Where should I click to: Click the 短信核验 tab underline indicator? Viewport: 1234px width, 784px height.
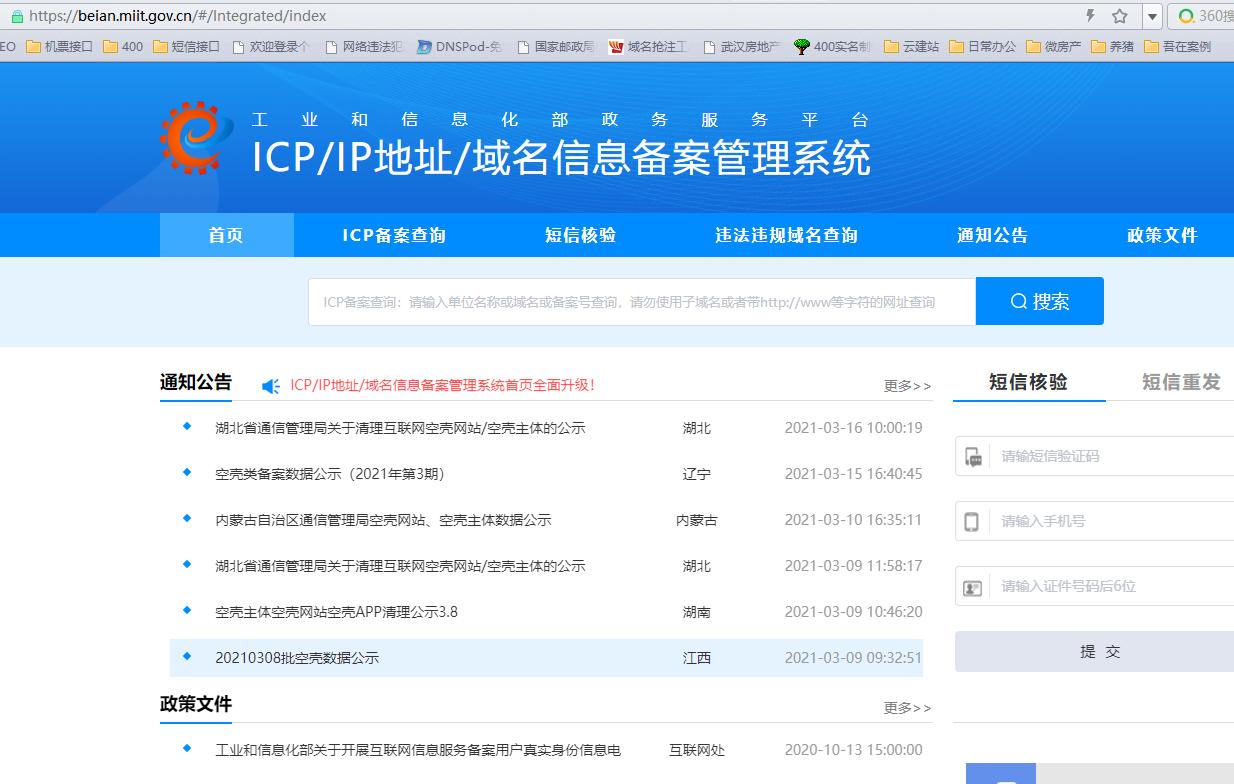(1028, 399)
